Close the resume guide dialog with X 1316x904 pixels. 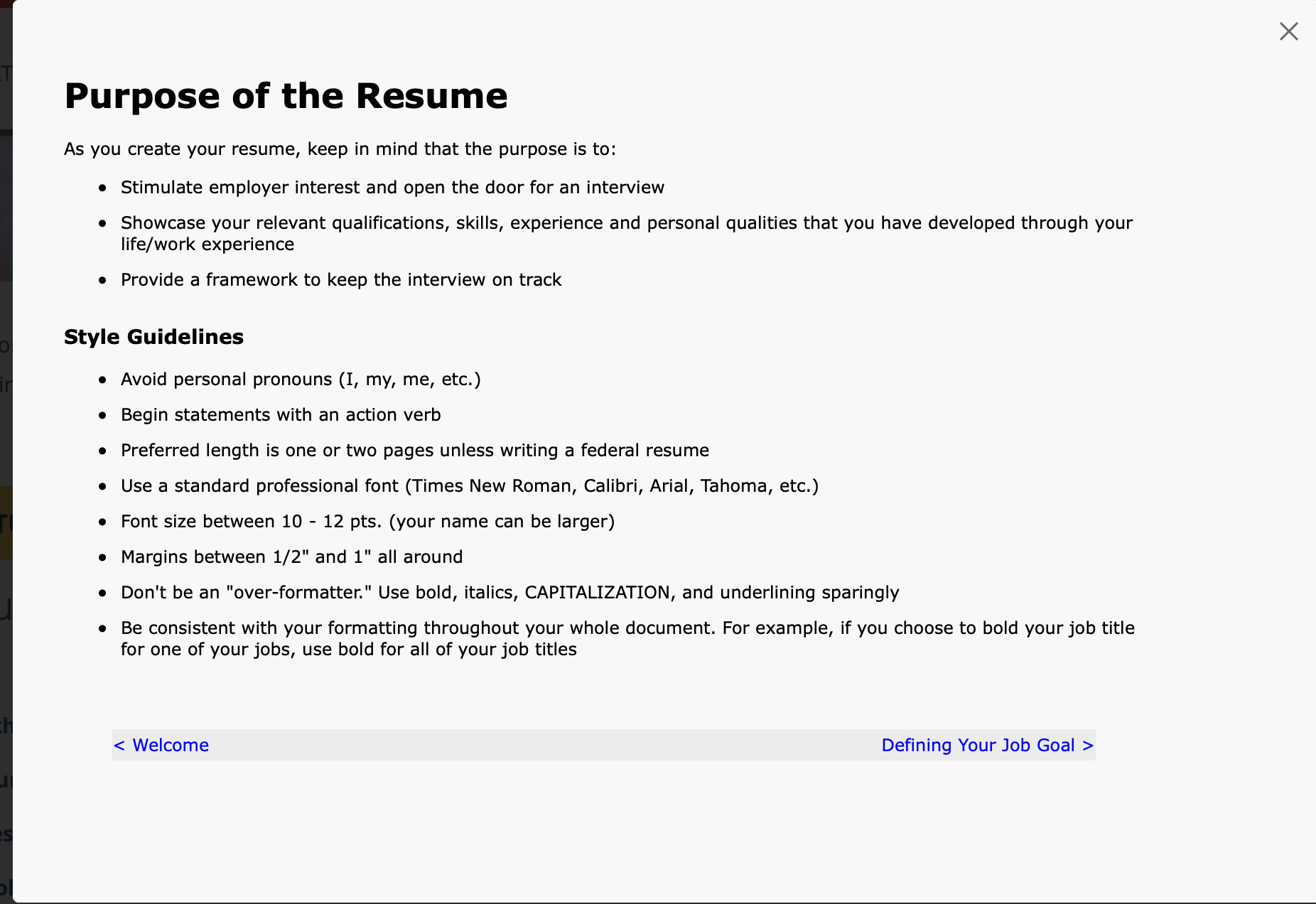click(1288, 31)
